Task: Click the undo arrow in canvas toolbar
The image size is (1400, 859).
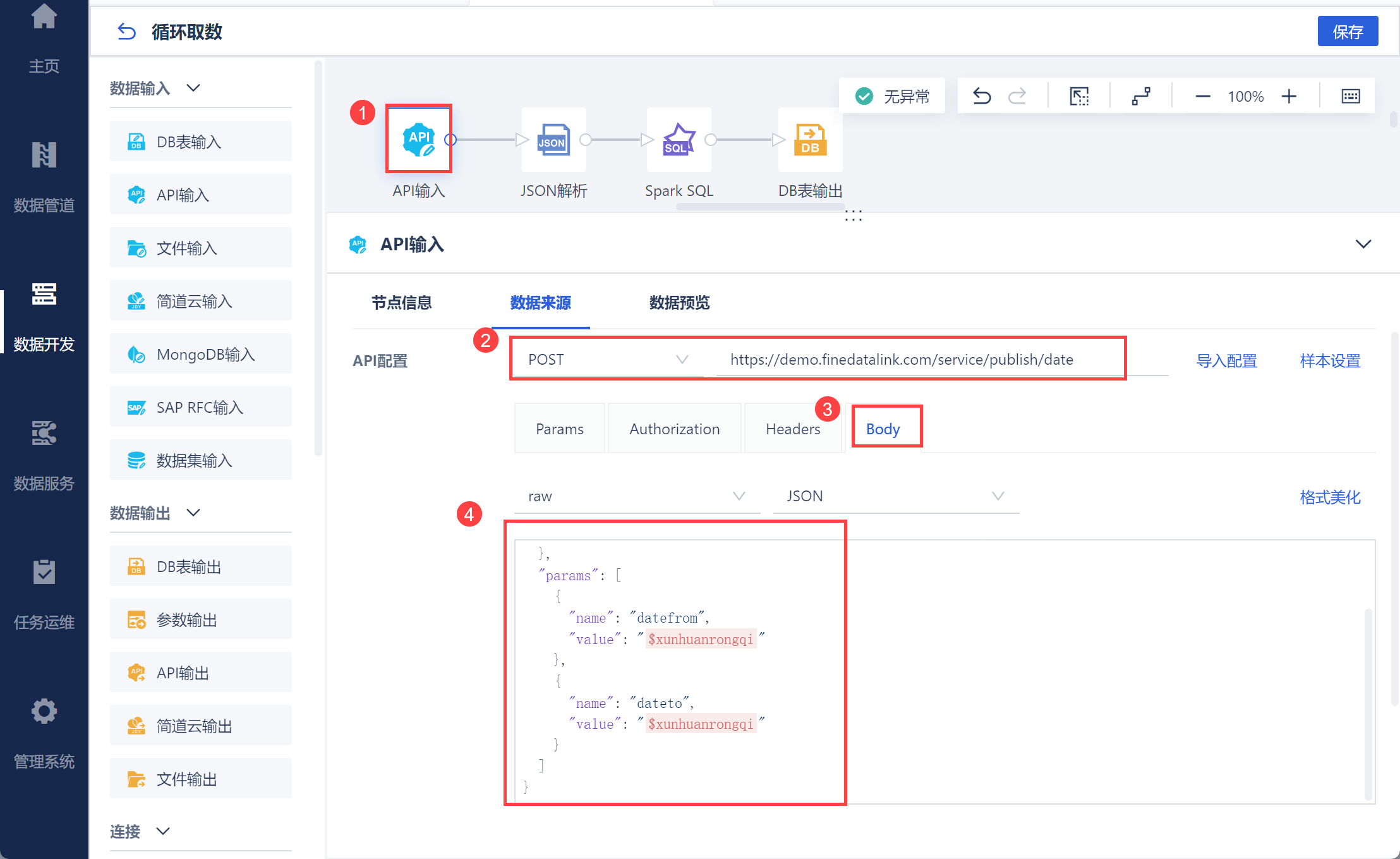Action: pyautogui.click(x=982, y=96)
